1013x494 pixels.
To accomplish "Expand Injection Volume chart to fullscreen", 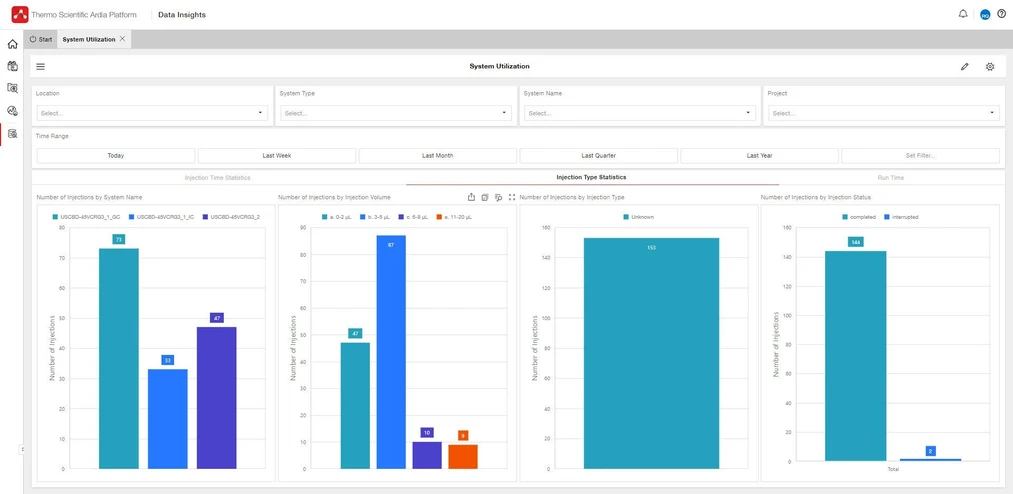I will 512,197.
